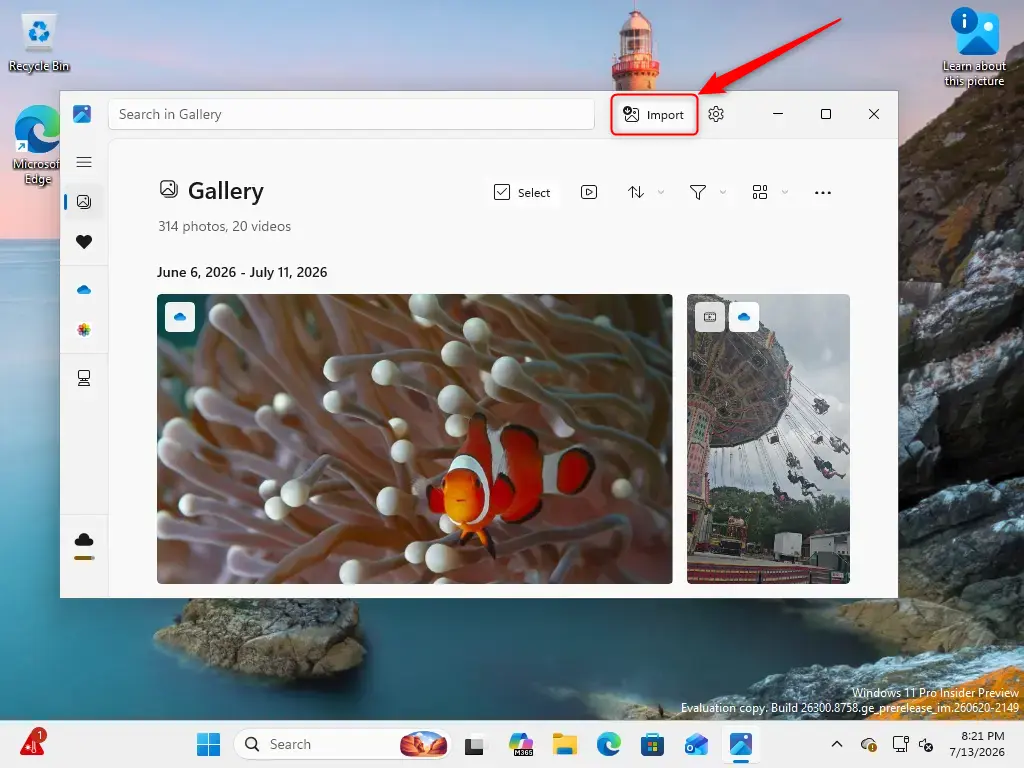Open the three-dots See more menu
This screenshot has width=1024, height=768.
(x=823, y=193)
